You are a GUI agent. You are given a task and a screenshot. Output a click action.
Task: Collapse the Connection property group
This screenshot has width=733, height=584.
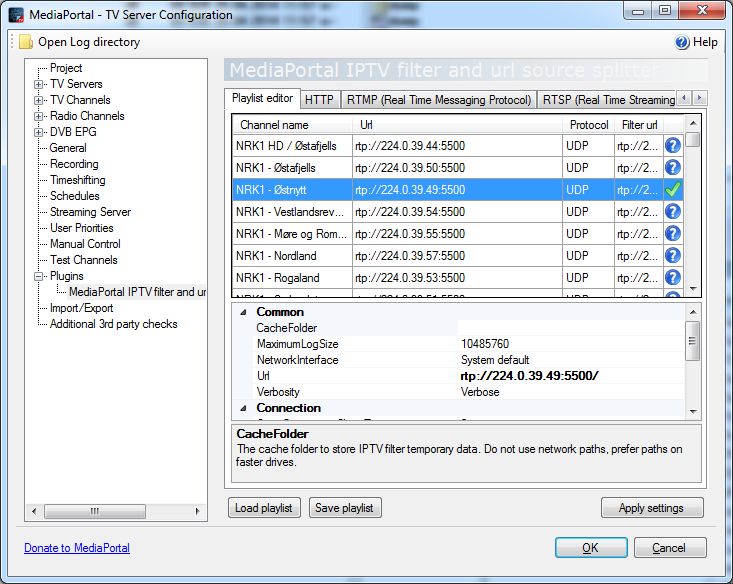243,408
